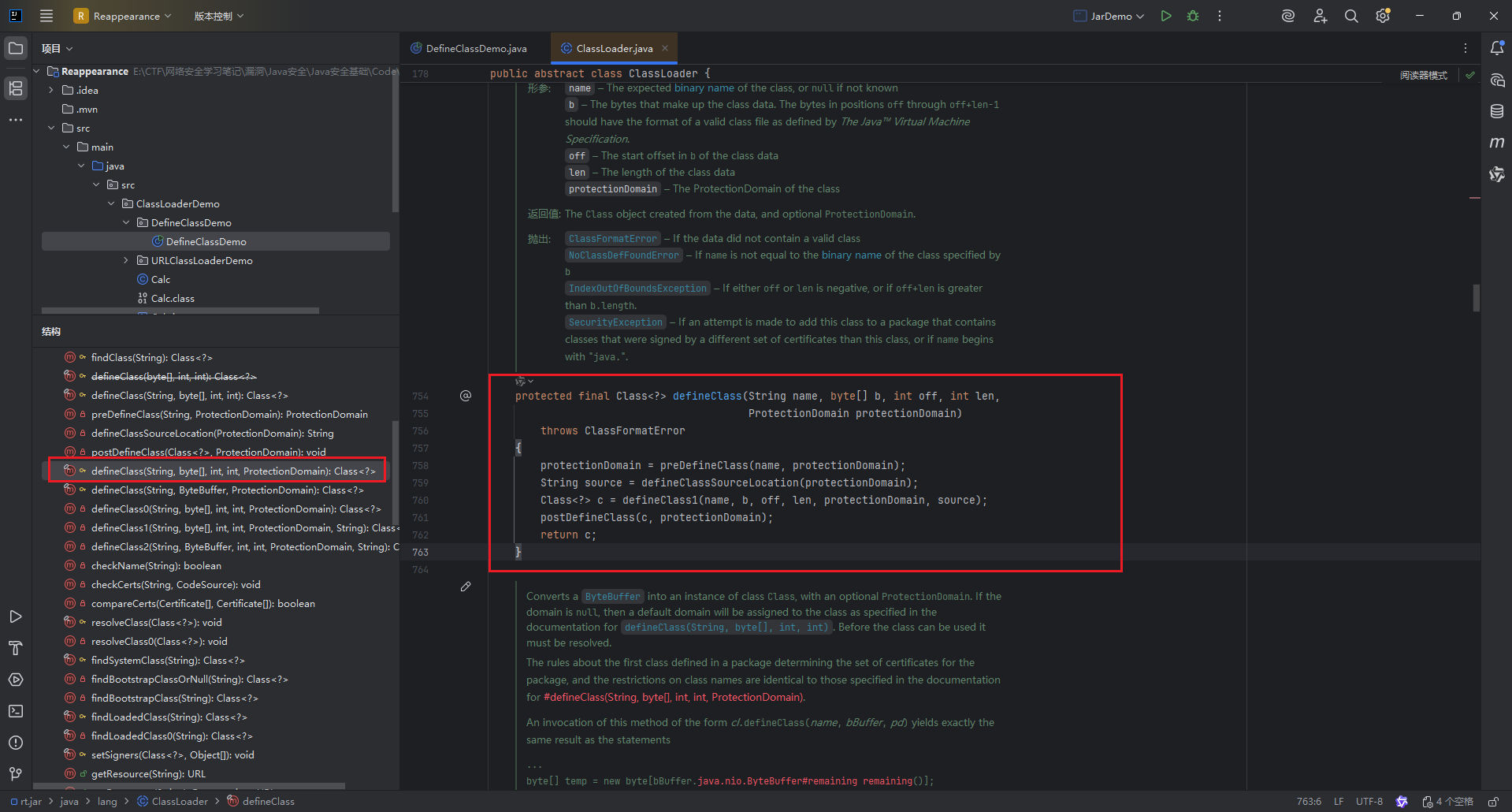
Task: Open the Terminal tool window
Action: click(x=16, y=711)
